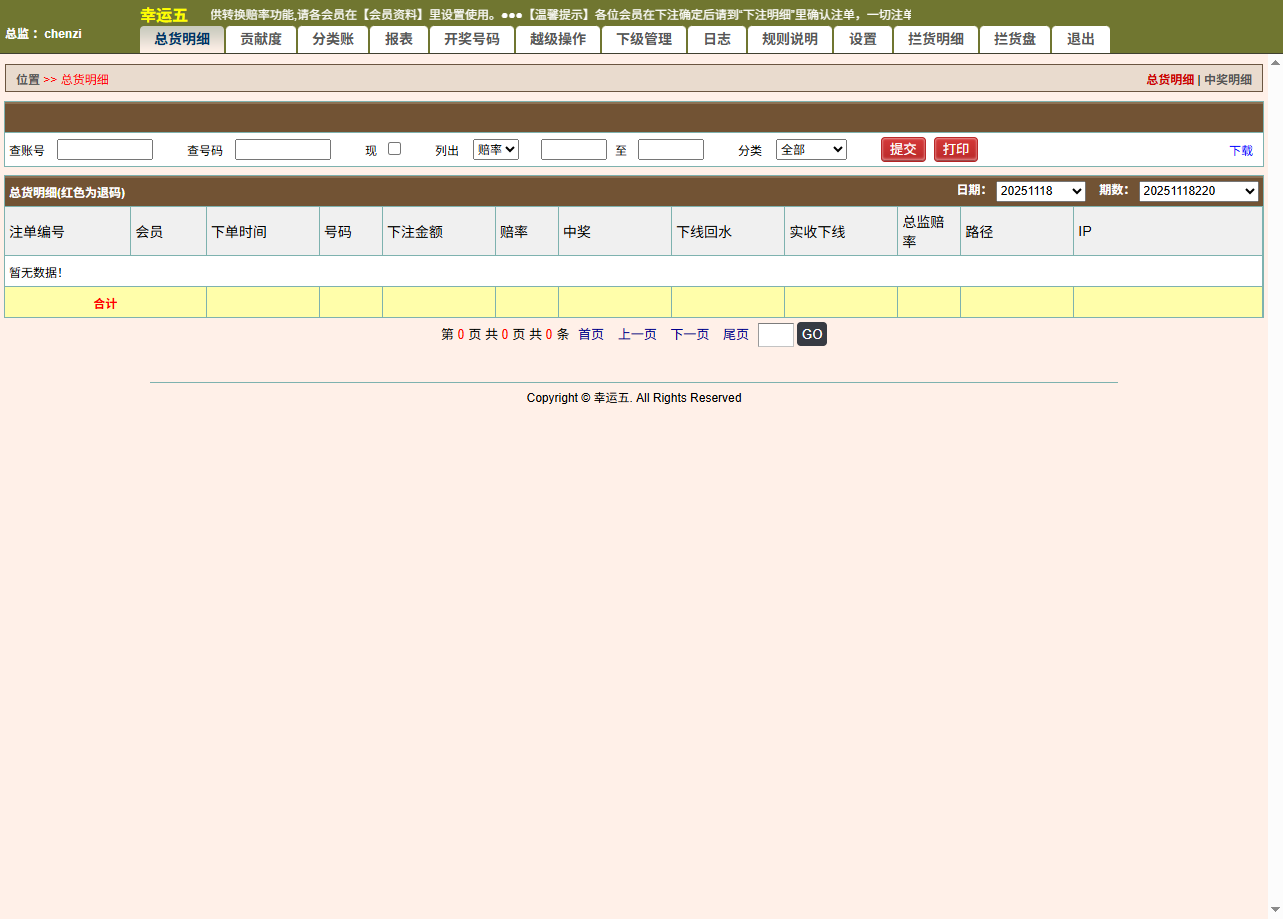The width and height of the screenshot is (1283, 919).
Task: Open the 日期 date dropdown
Action: point(1040,191)
